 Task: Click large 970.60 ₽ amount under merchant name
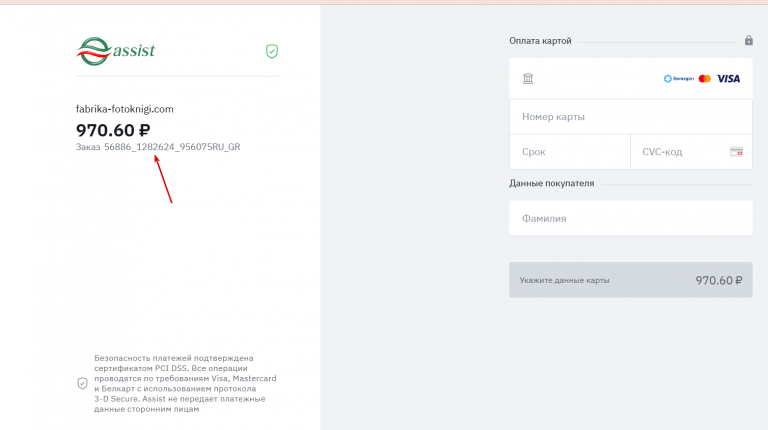(113, 129)
